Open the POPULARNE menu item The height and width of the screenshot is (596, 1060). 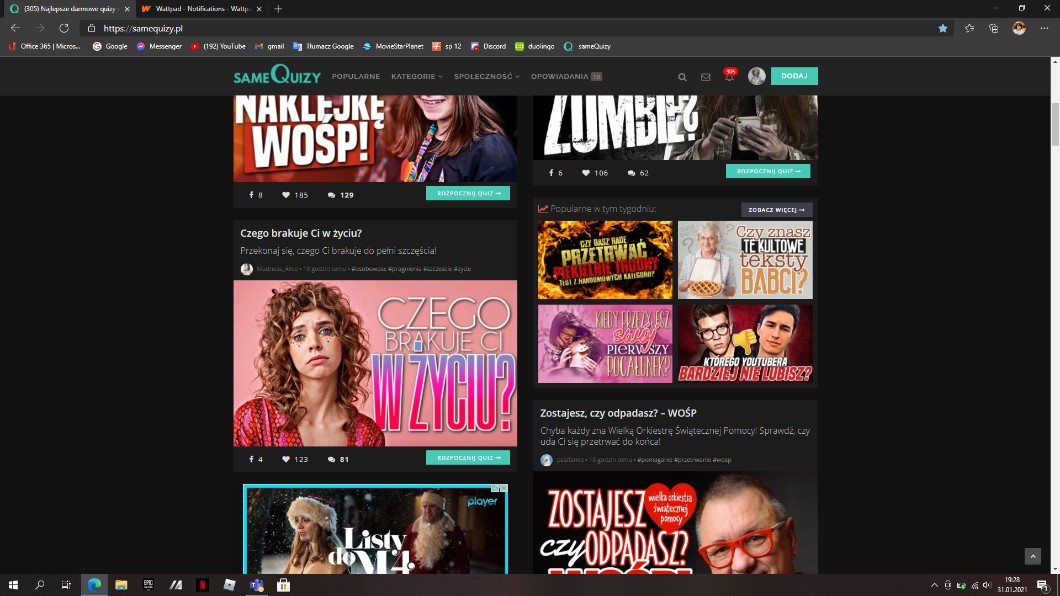tap(355, 76)
